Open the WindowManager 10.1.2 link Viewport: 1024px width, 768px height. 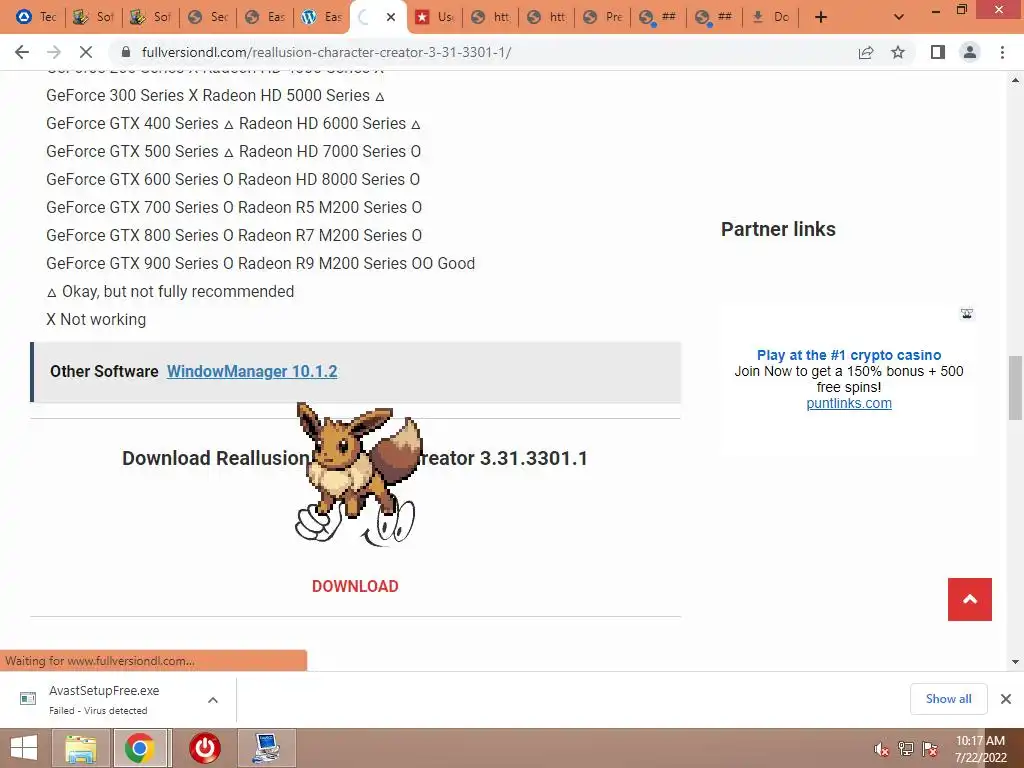252,372
